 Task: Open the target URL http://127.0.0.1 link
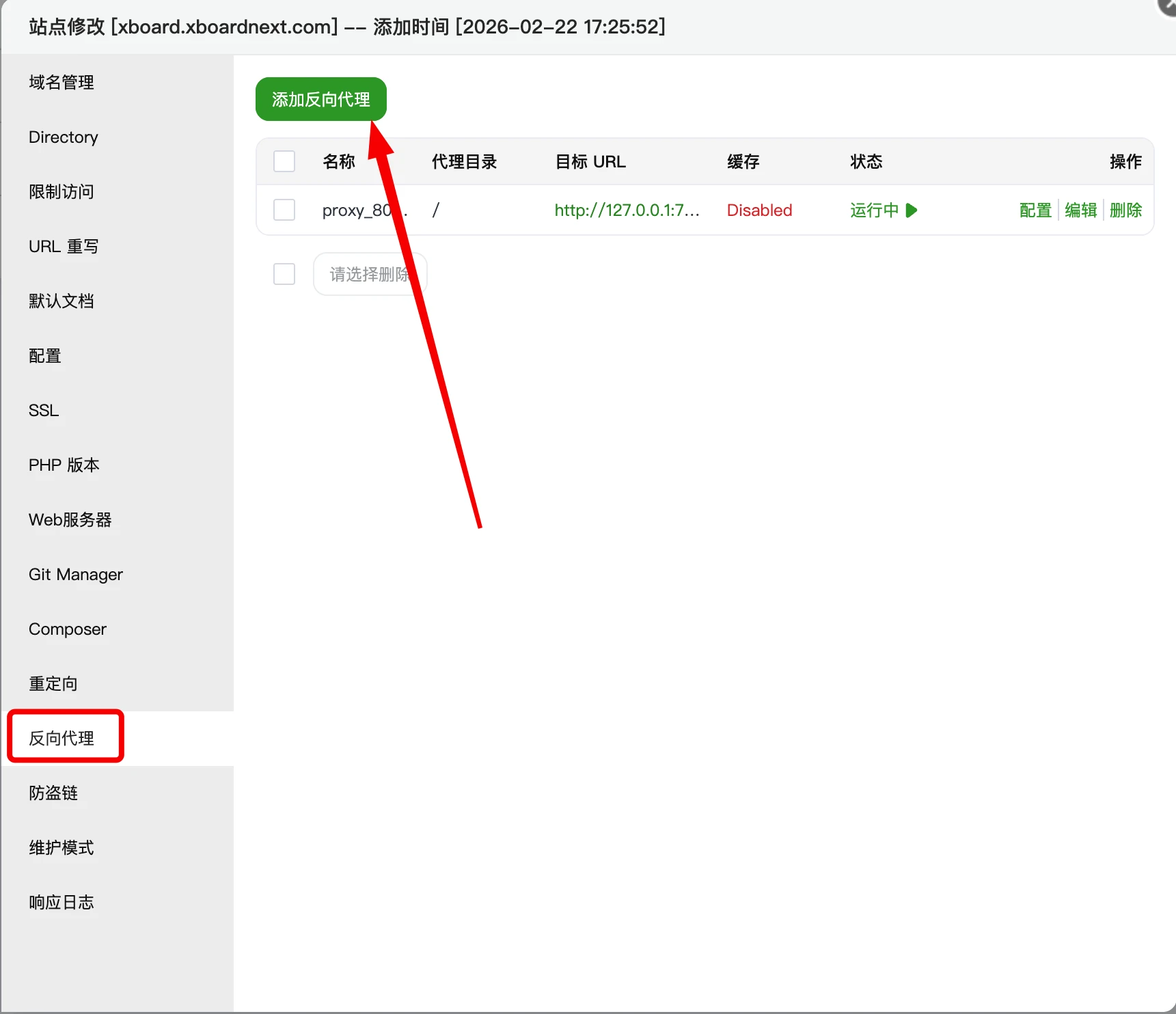627,210
